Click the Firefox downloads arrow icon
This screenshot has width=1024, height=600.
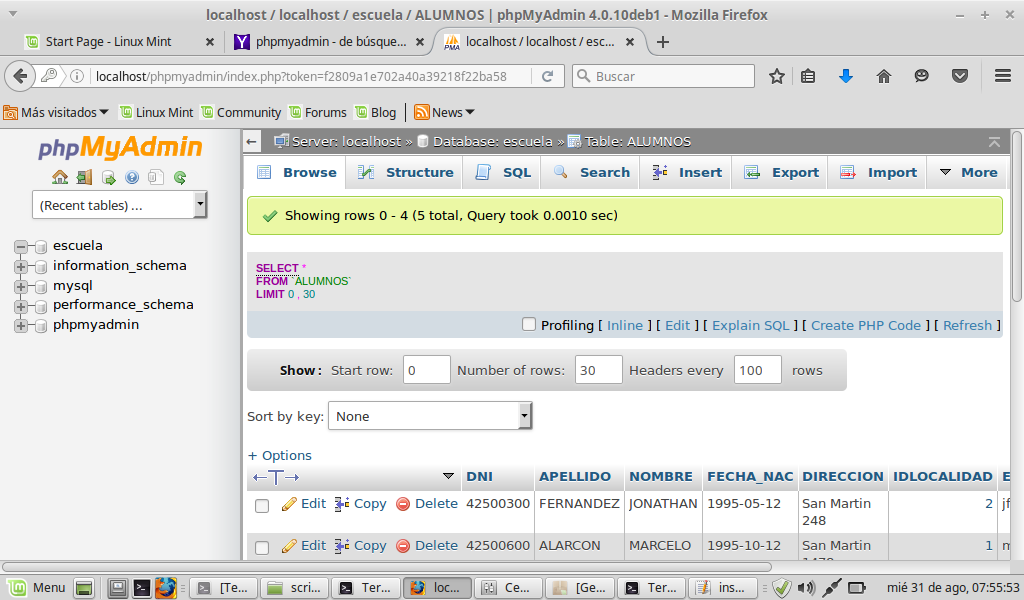coord(846,76)
